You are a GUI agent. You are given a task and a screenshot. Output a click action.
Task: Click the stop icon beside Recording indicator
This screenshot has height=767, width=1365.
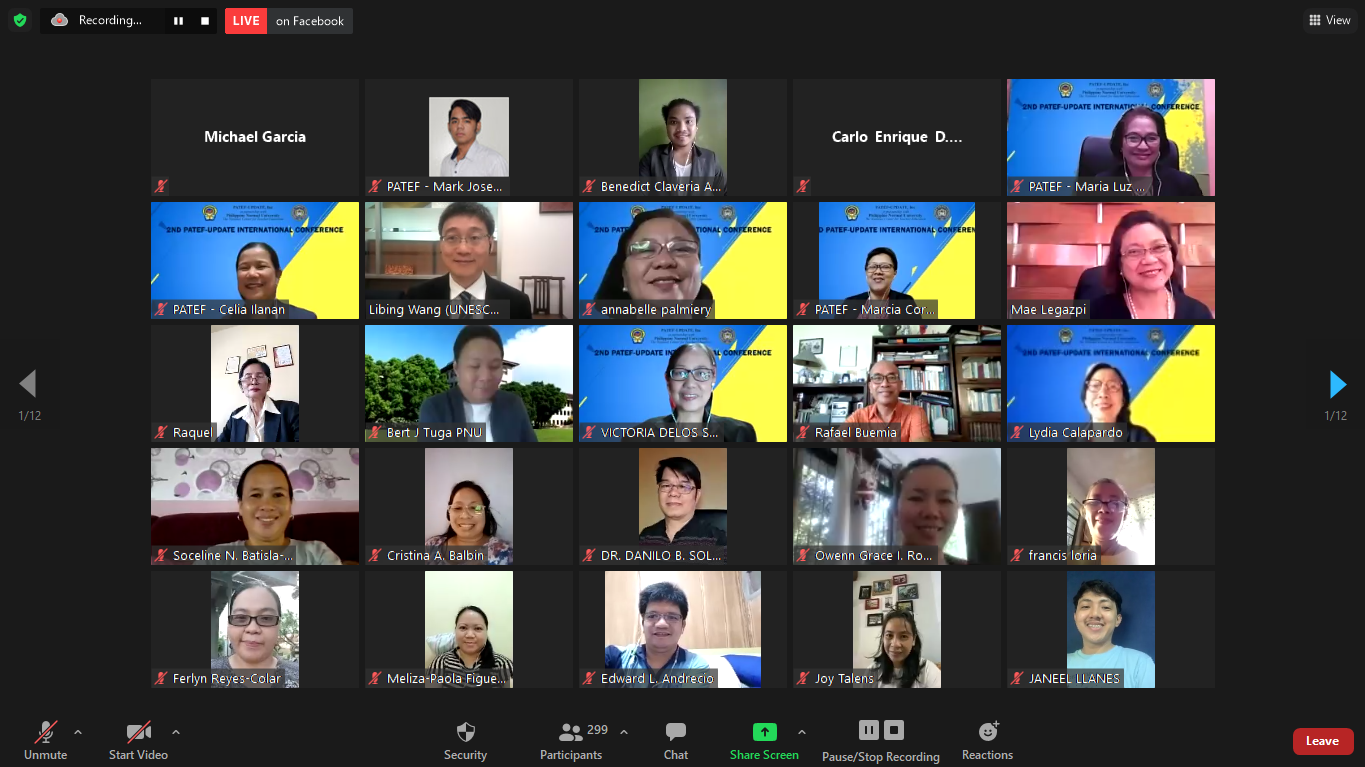pos(205,21)
